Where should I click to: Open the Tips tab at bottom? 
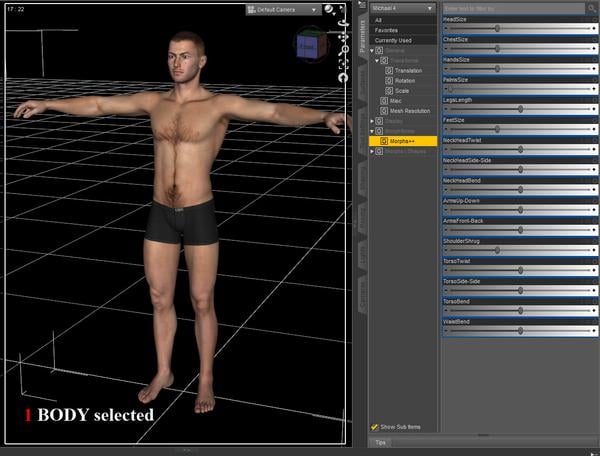[380, 442]
